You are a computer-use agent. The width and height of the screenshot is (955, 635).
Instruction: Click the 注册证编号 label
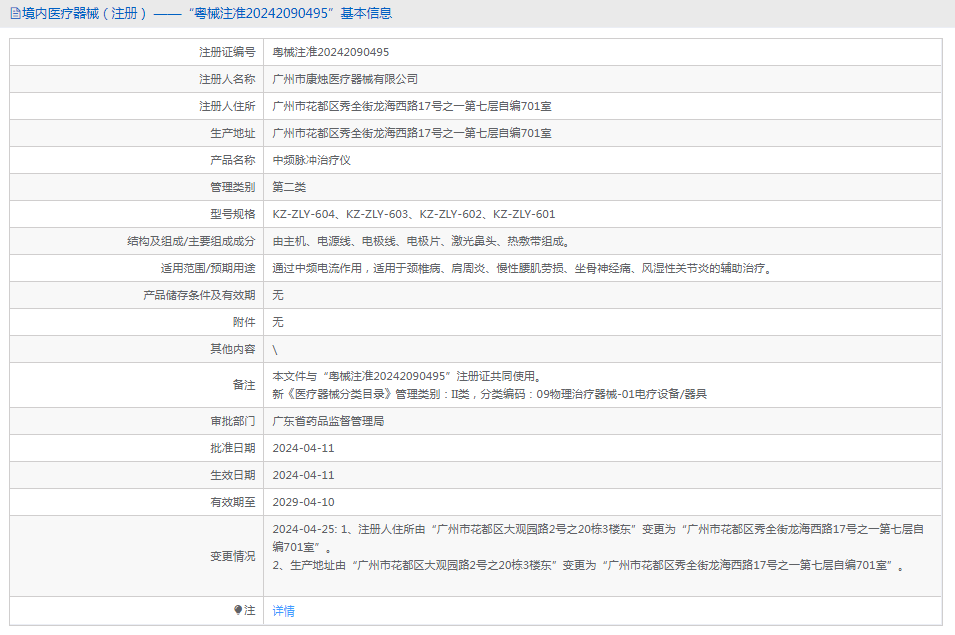(227, 52)
